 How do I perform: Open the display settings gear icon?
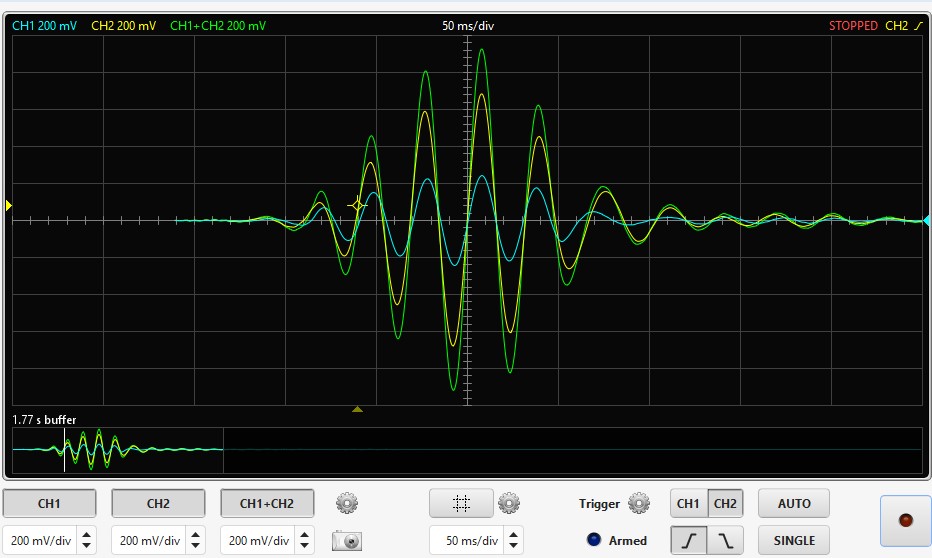(509, 503)
